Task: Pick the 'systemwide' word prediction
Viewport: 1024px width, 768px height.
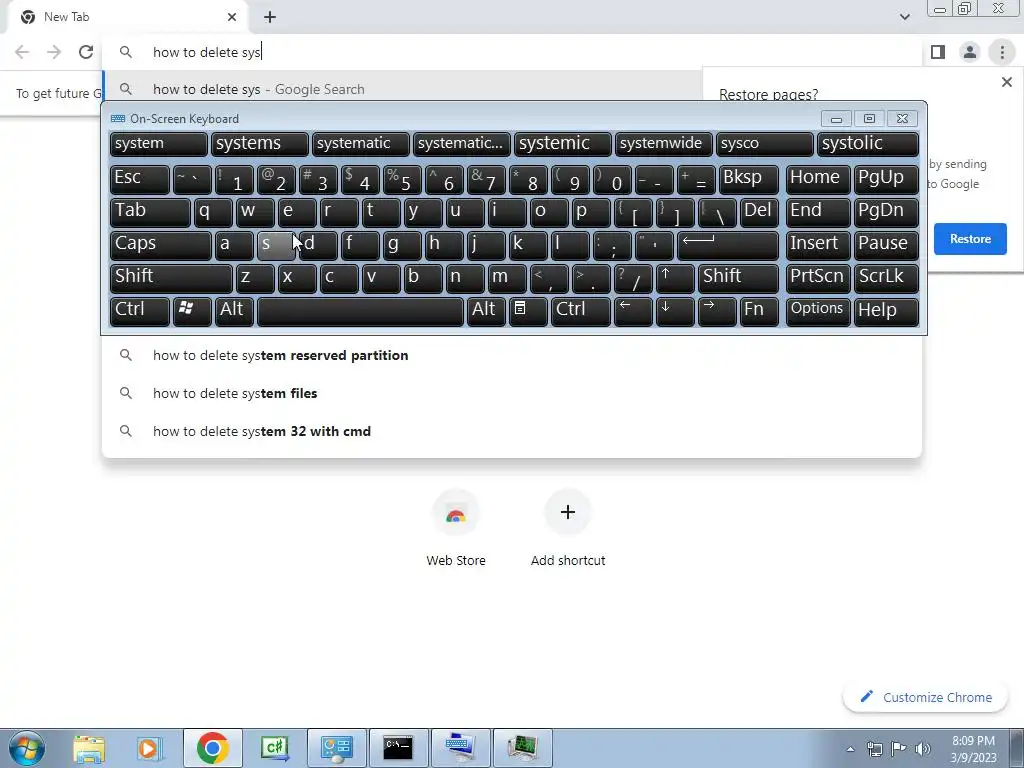Action: coord(664,144)
